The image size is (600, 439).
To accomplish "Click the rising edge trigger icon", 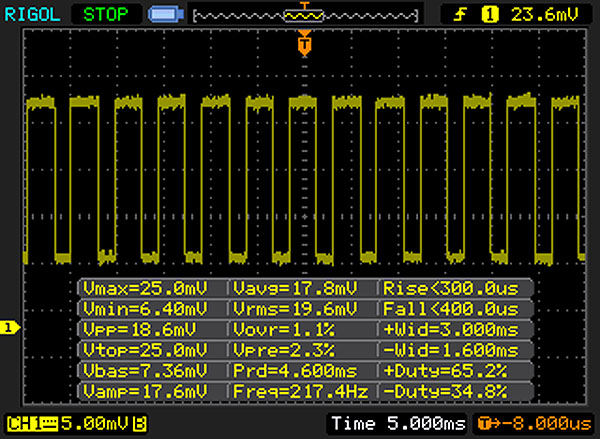I will 460,15.
